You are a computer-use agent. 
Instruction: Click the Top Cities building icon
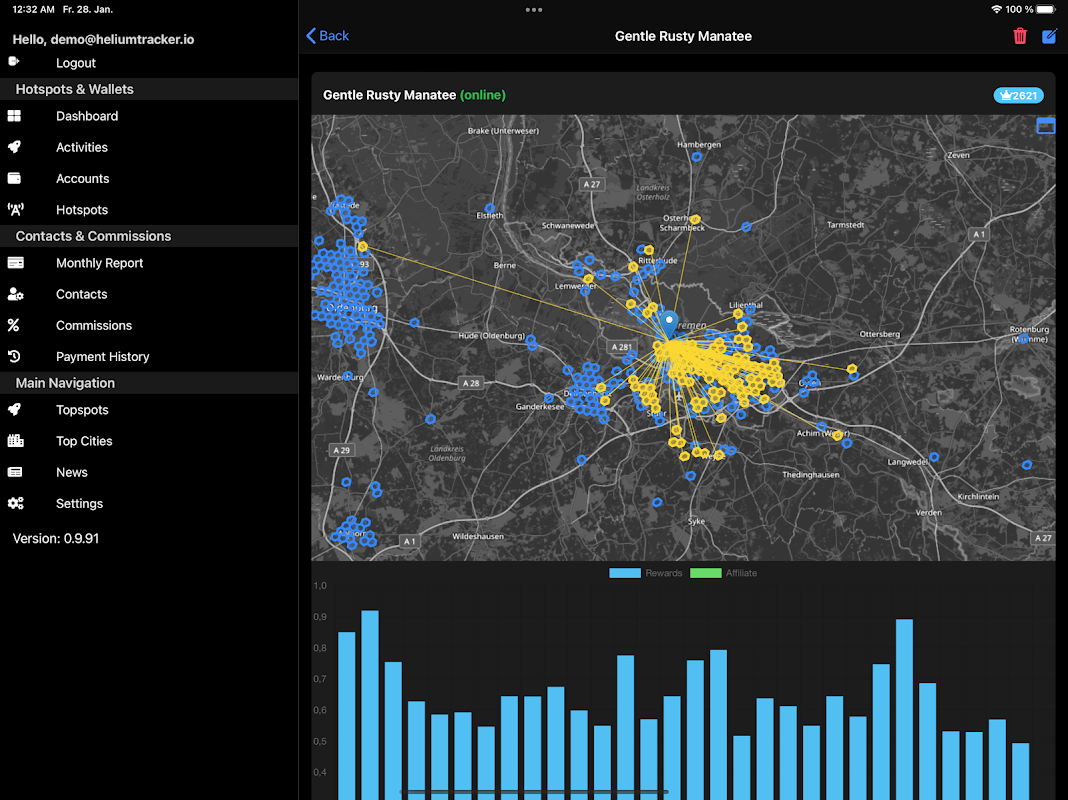point(15,441)
